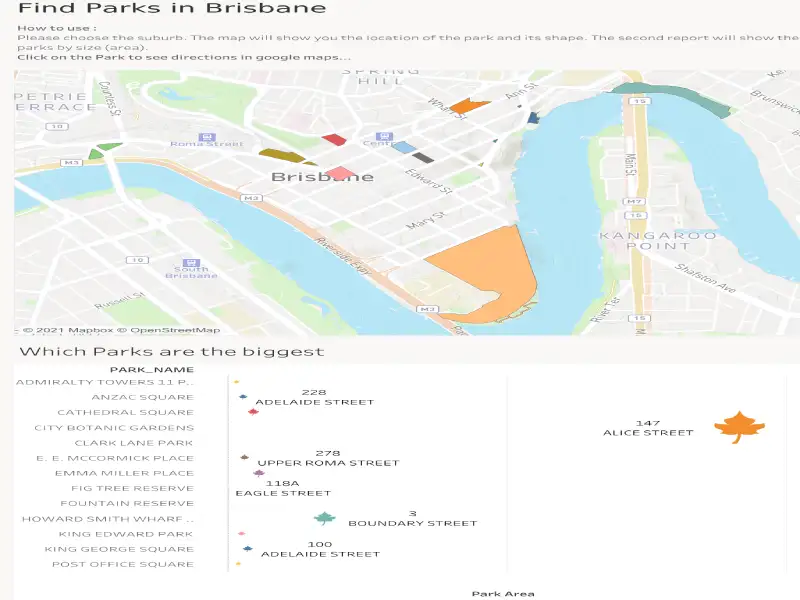The width and height of the screenshot is (800, 600).
Task: Select the yellow Admiralty Towers leaf mark
Action: 236,381
